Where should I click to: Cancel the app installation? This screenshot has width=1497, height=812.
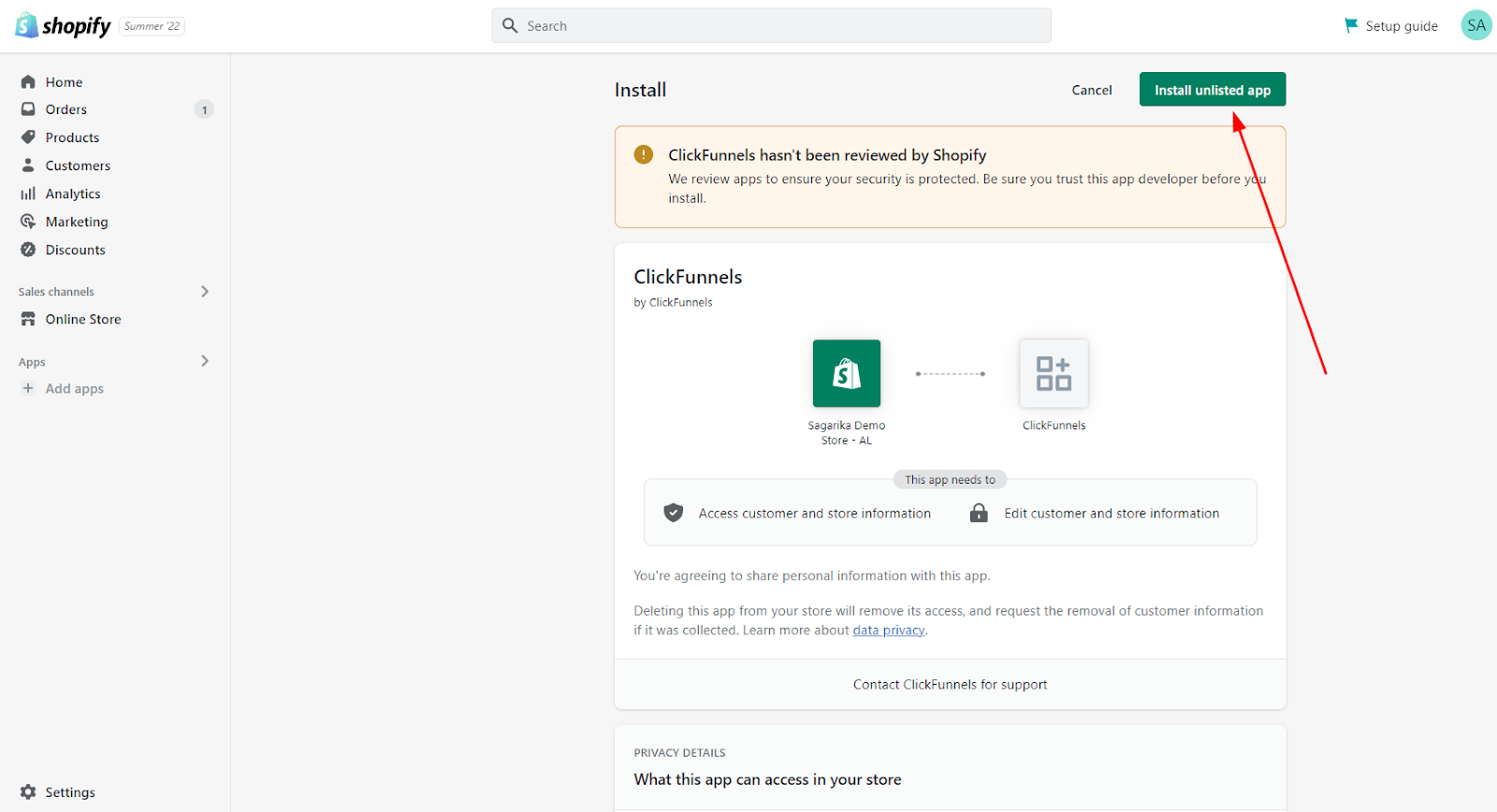tap(1092, 90)
